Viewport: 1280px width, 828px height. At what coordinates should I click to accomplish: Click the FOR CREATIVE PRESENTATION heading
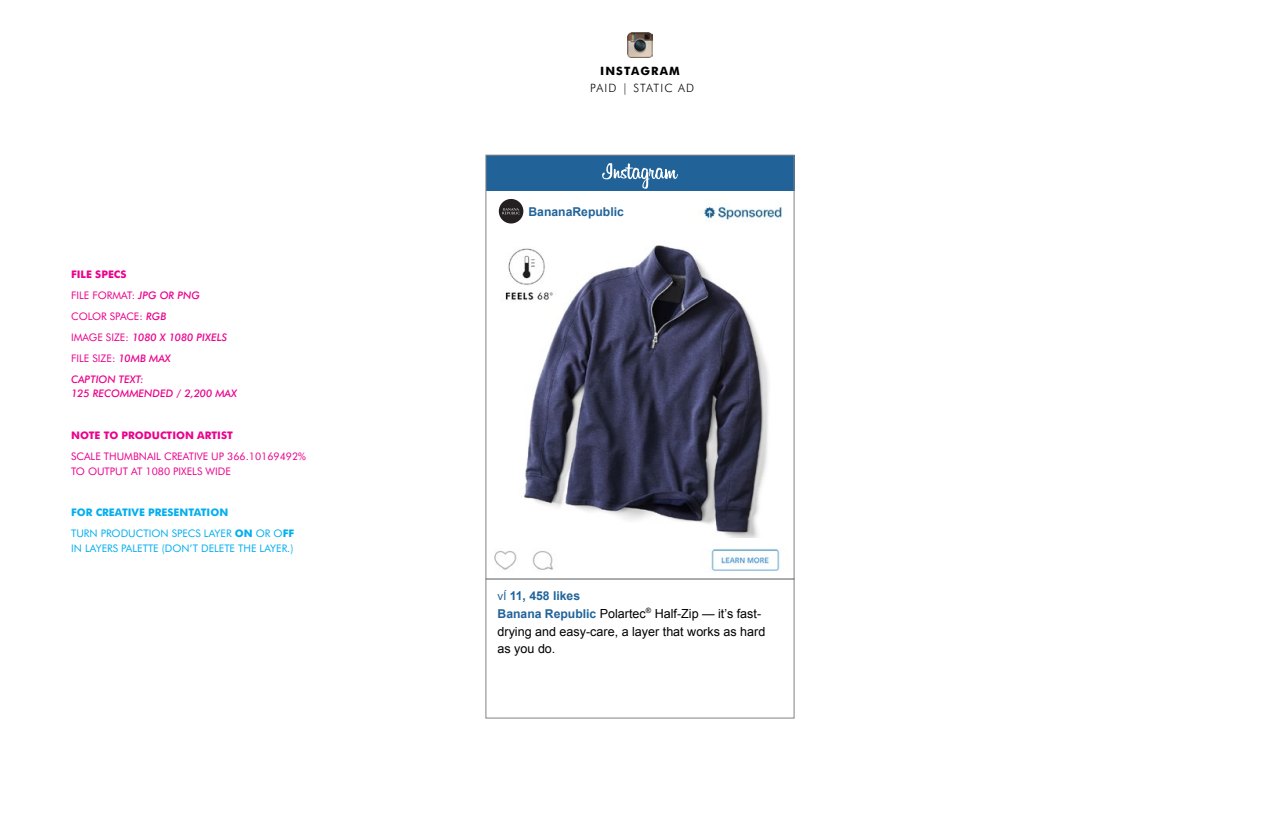149,512
